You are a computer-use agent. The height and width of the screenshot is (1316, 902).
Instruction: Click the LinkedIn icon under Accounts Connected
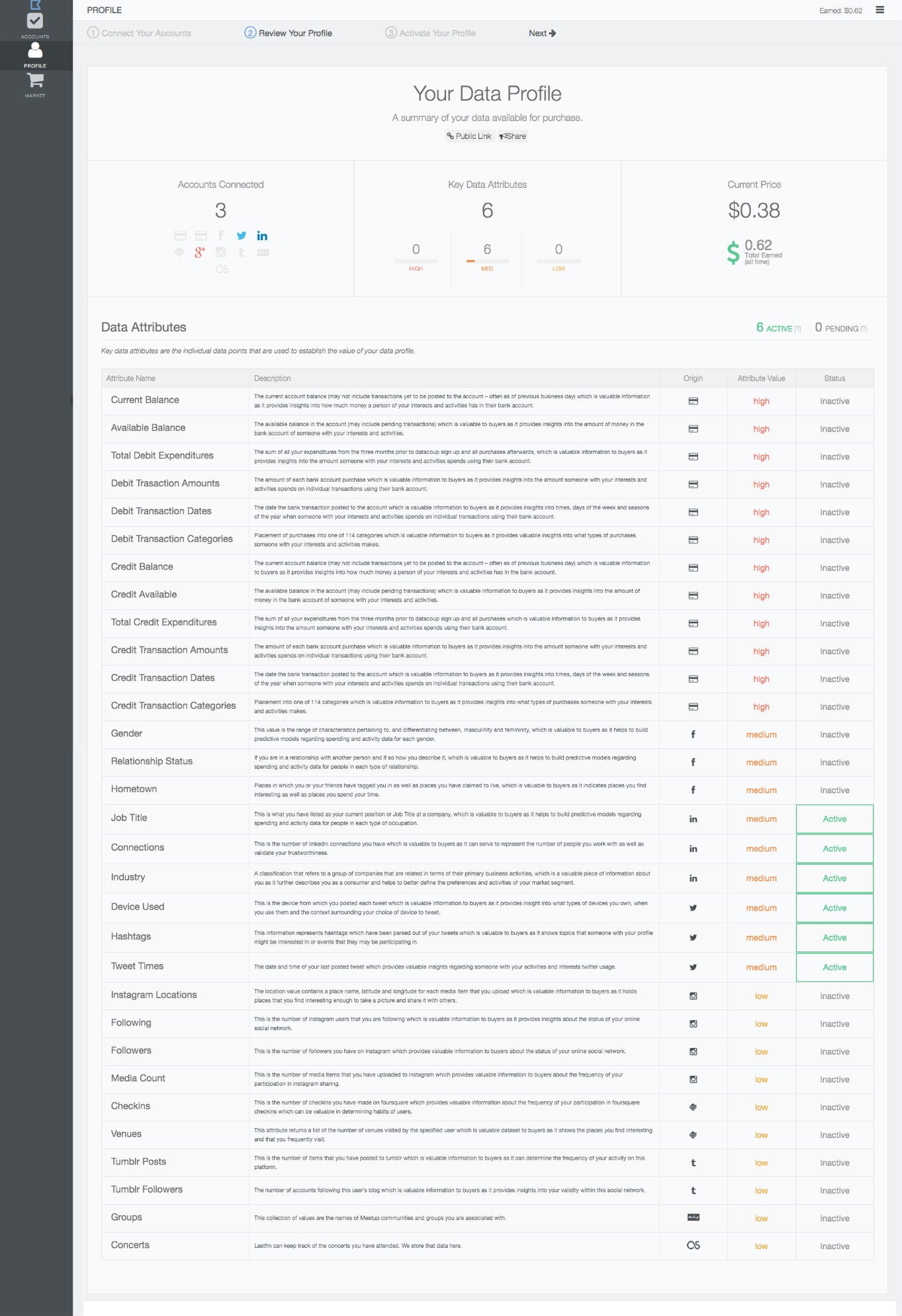pyautogui.click(x=262, y=236)
